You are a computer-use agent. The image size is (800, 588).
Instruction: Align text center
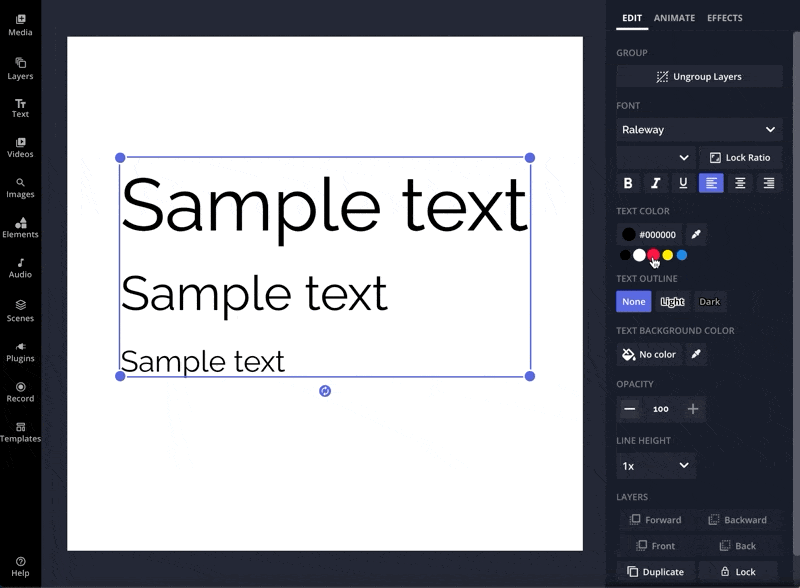click(740, 183)
